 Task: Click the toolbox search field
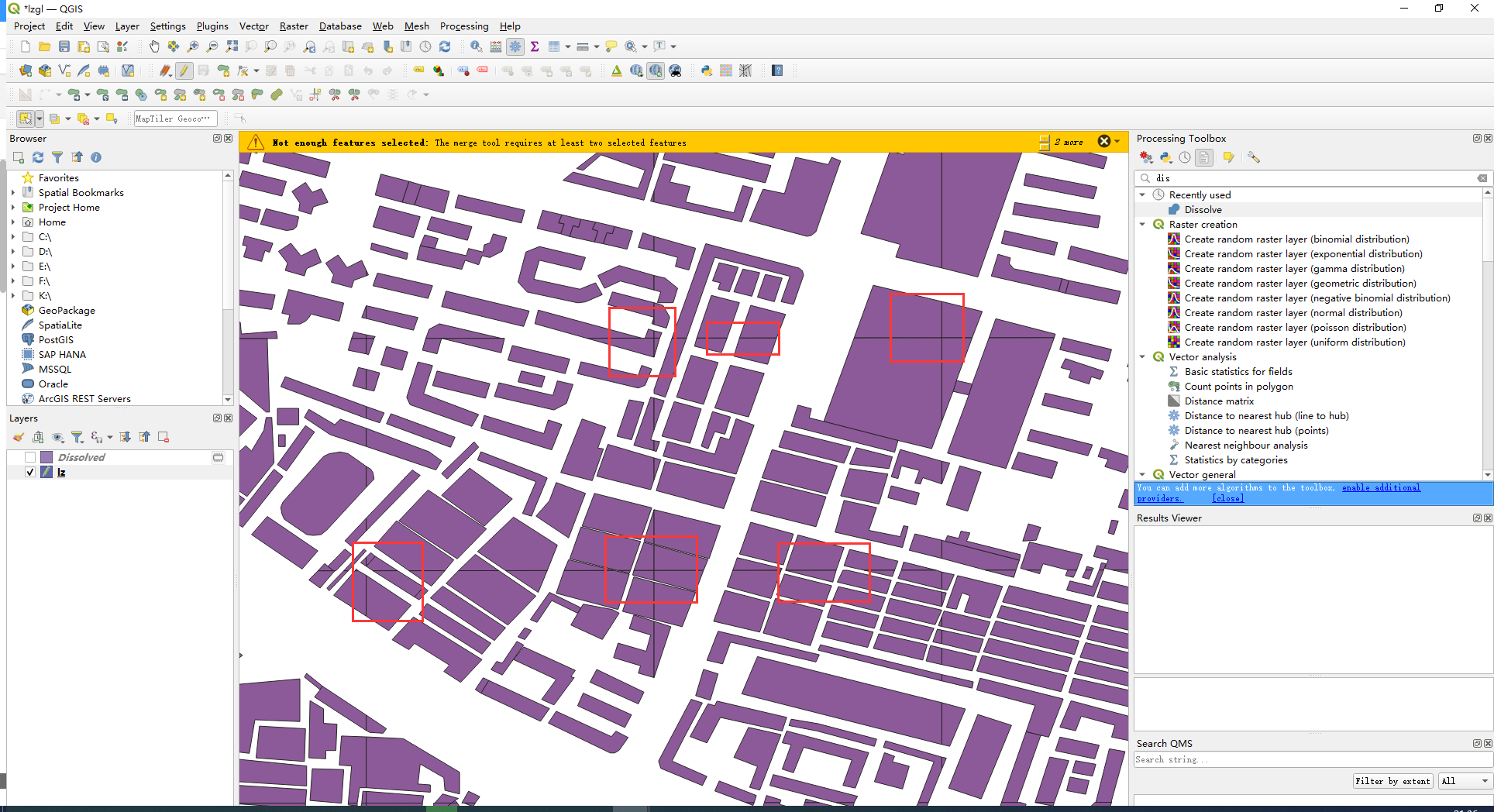pyautogui.click(x=1313, y=178)
